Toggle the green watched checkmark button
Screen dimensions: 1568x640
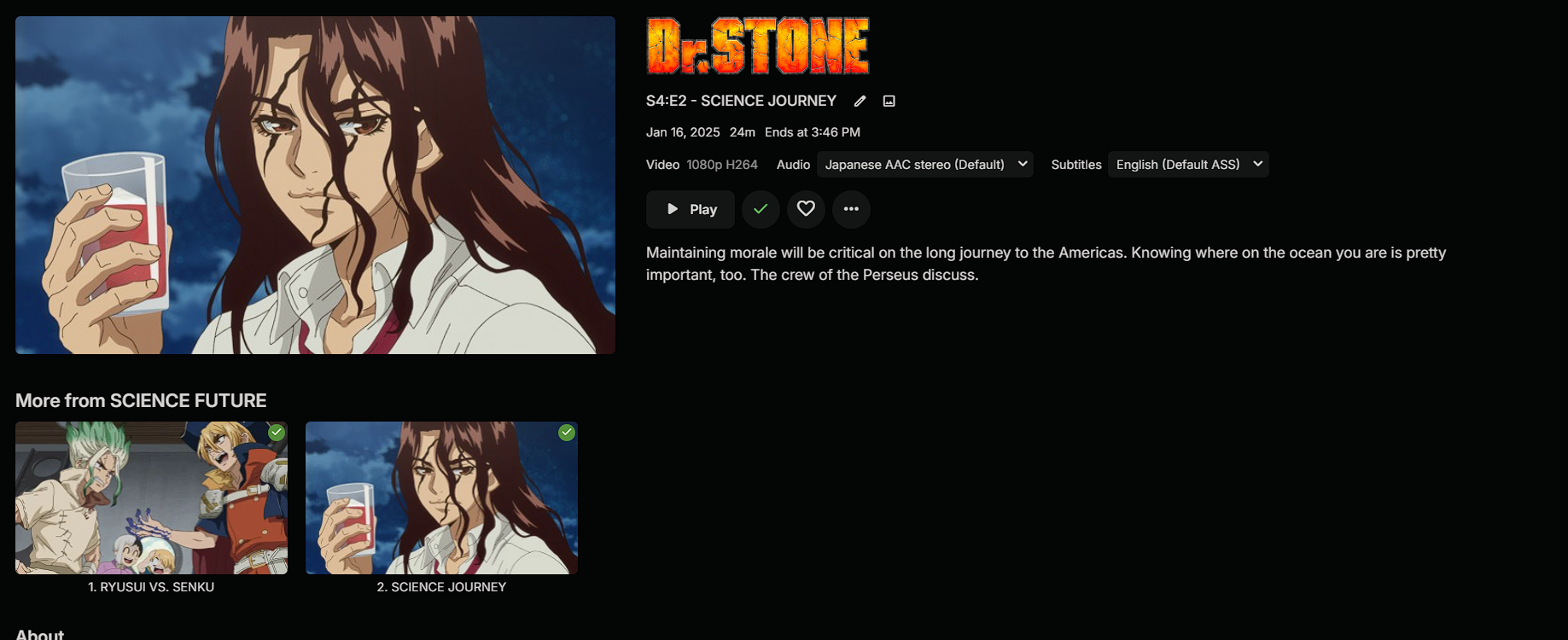761,209
